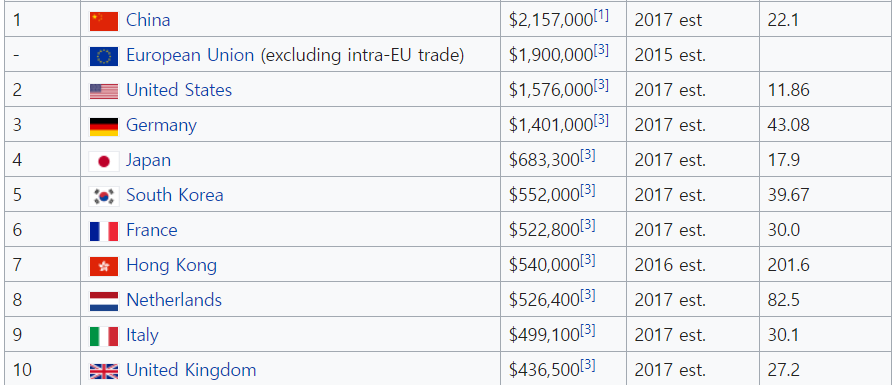Open the China country link
Image resolution: width=893 pixels, height=385 pixels.
(148, 20)
